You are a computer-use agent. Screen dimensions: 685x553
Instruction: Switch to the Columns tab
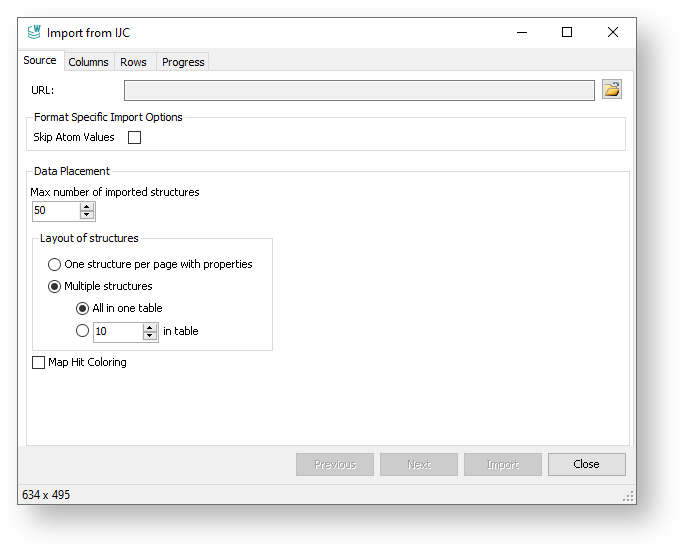88,62
